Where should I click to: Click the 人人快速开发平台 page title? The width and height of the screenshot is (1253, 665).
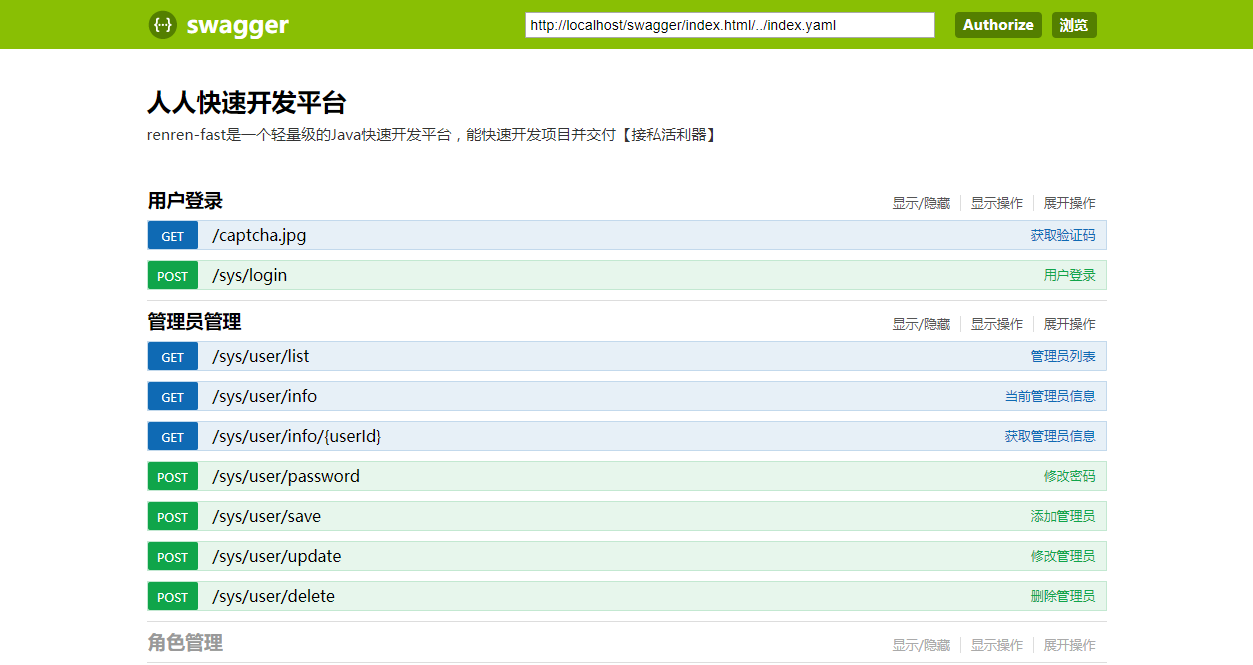pos(247,103)
